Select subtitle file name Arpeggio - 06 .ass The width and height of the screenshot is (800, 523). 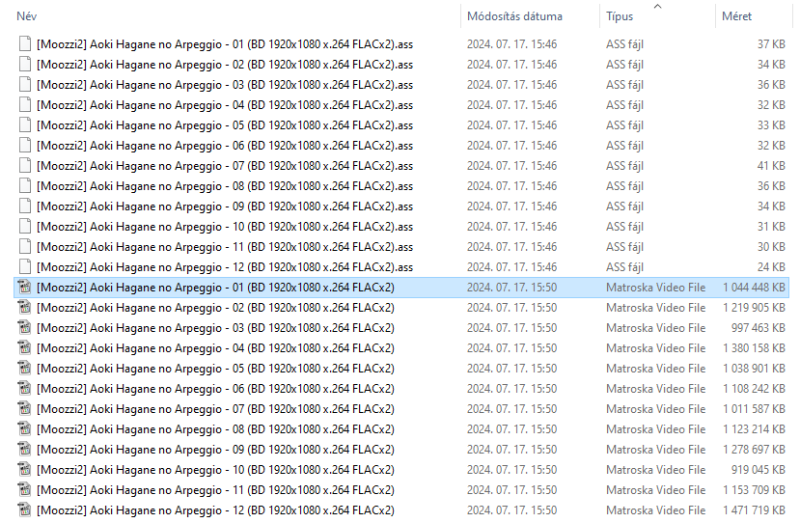(224, 146)
